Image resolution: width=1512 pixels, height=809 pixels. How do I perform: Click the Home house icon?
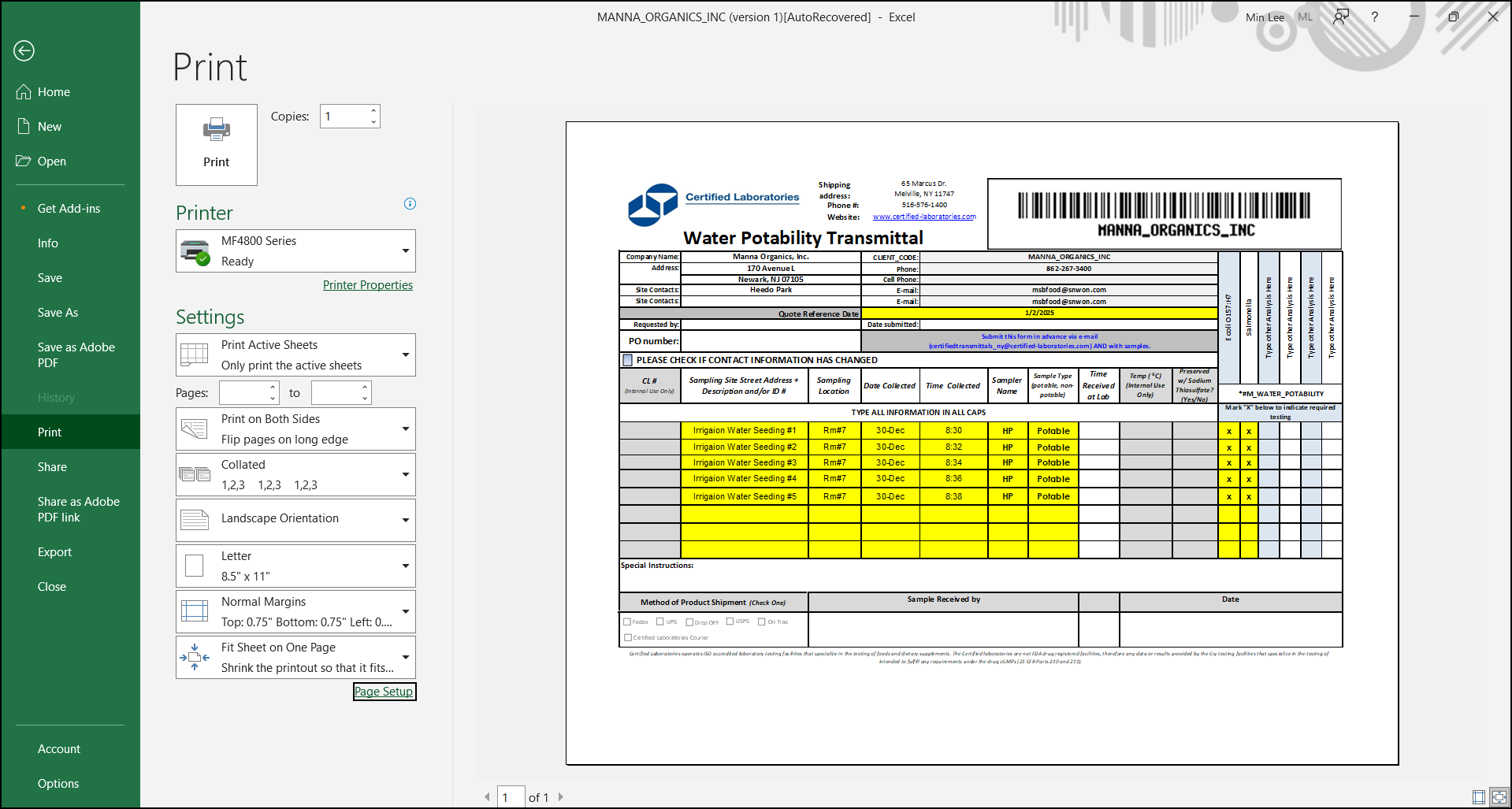point(24,92)
